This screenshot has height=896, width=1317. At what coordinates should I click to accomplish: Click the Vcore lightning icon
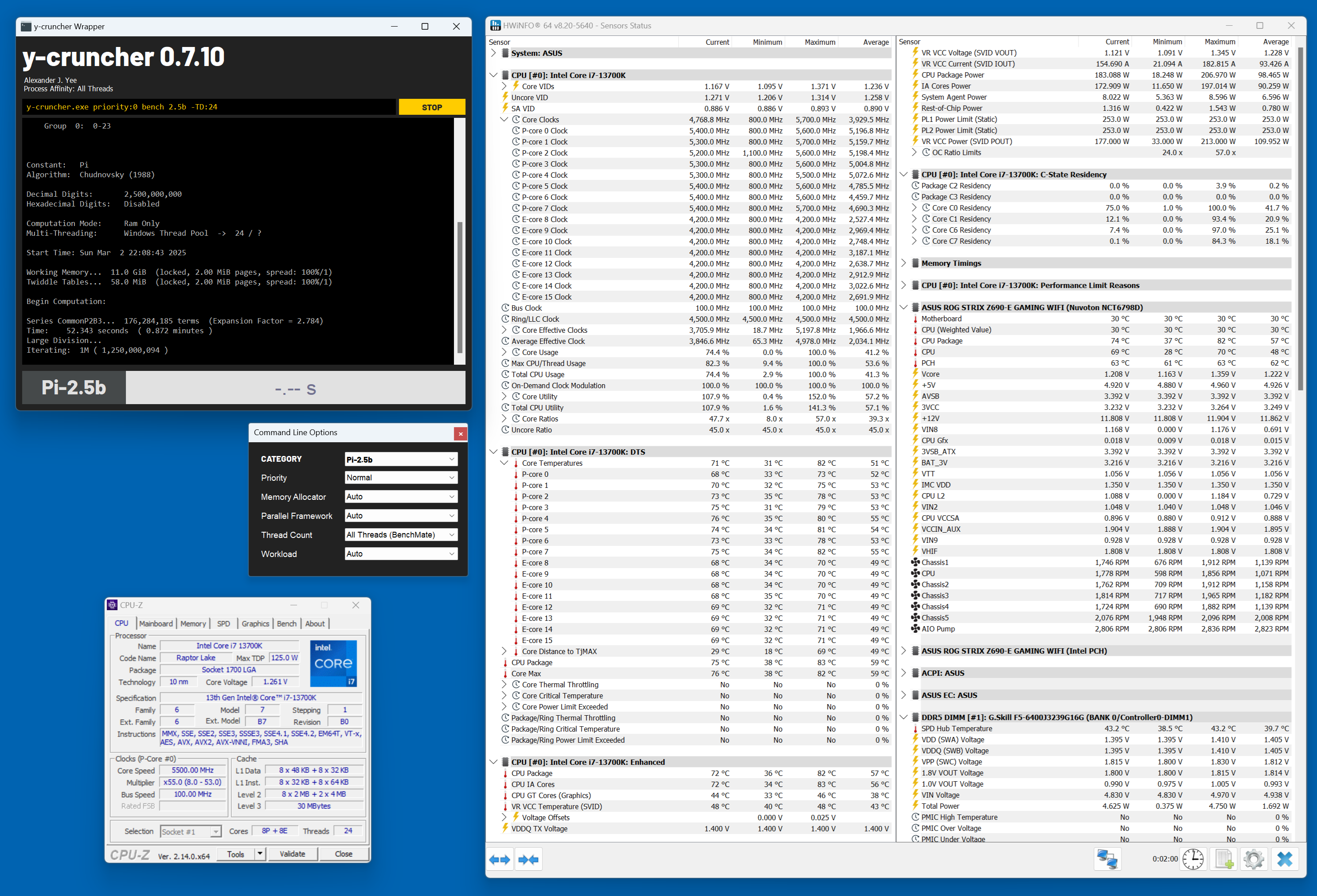915,374
